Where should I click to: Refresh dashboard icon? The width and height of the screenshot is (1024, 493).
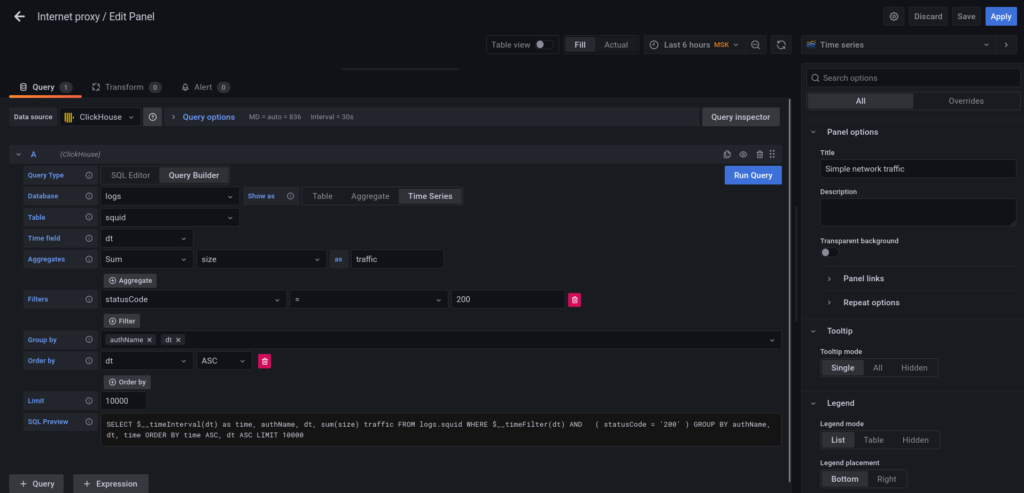(x=781, y=45)
